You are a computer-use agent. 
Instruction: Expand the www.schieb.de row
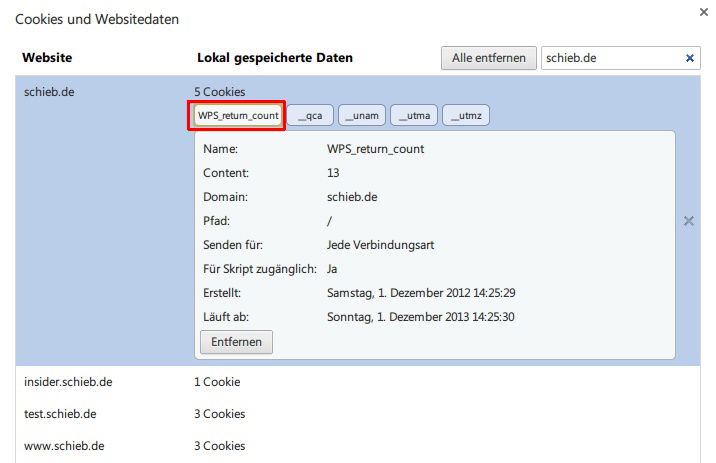coord(358,446)
